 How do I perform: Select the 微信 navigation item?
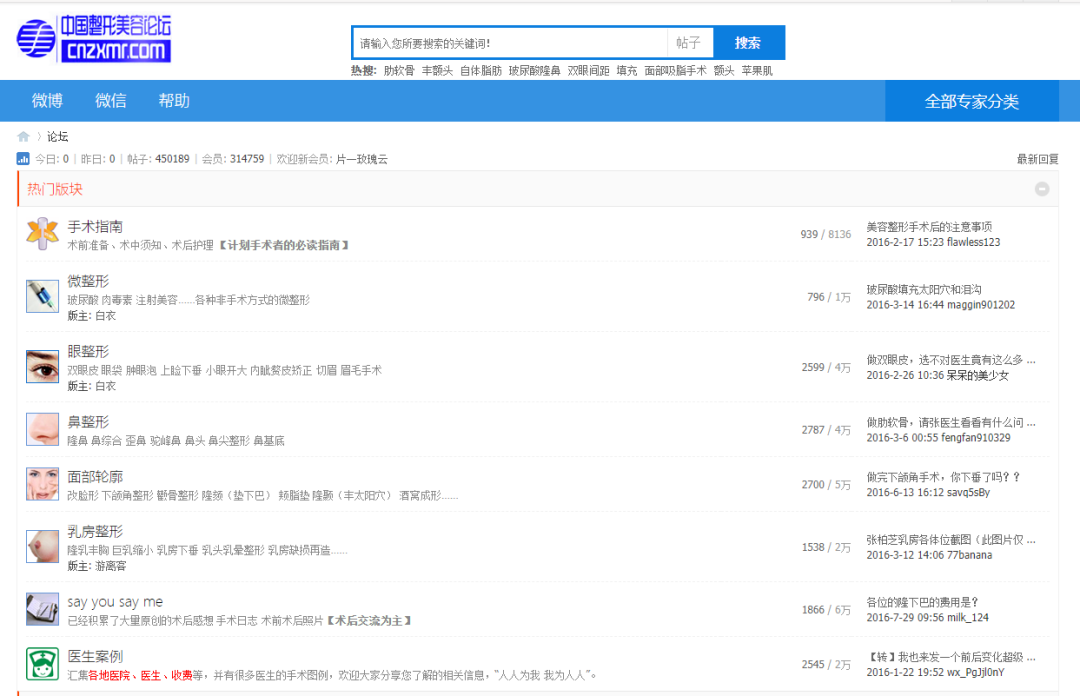tap(111, 101)
